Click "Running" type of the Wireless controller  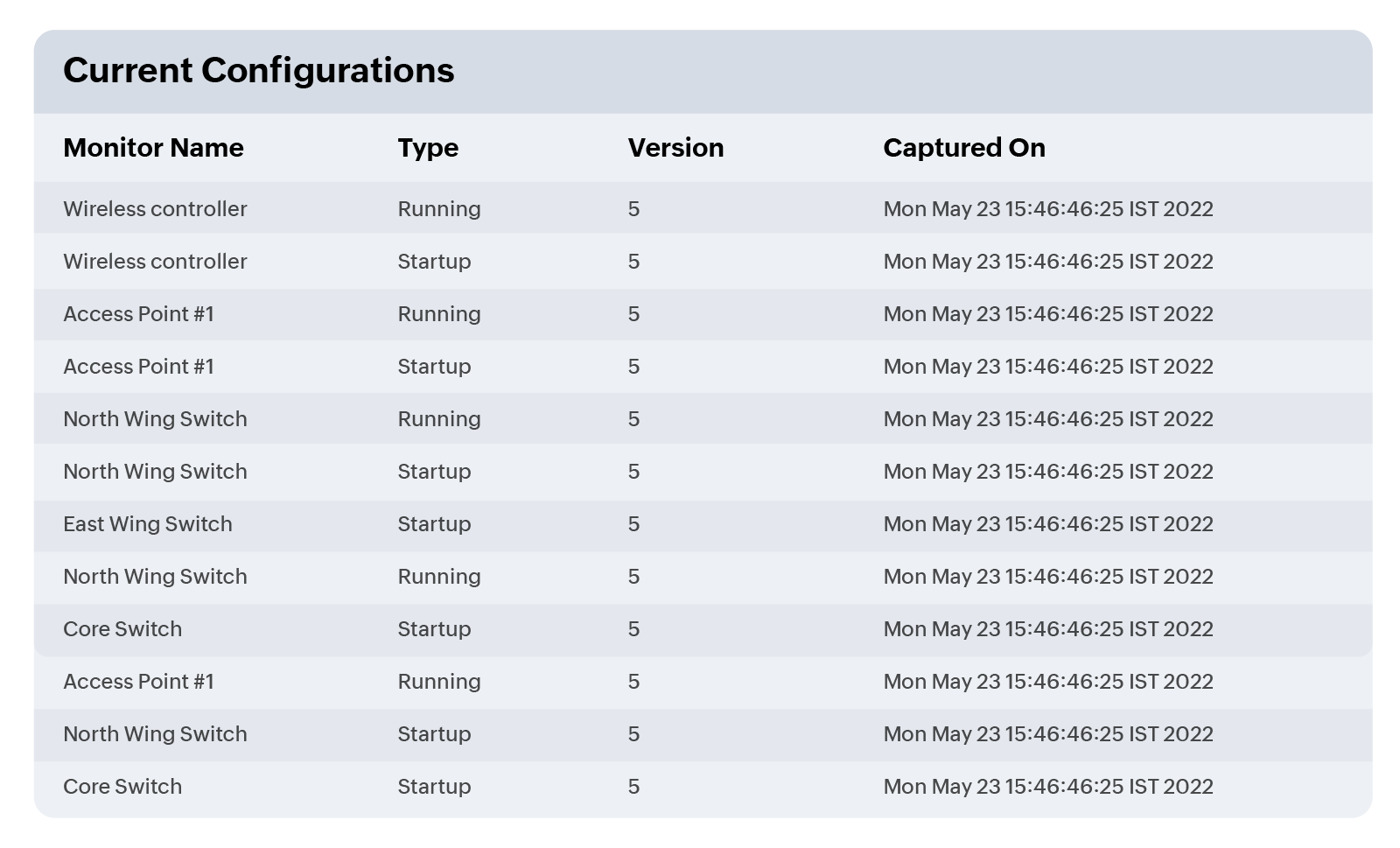[439, 209]
